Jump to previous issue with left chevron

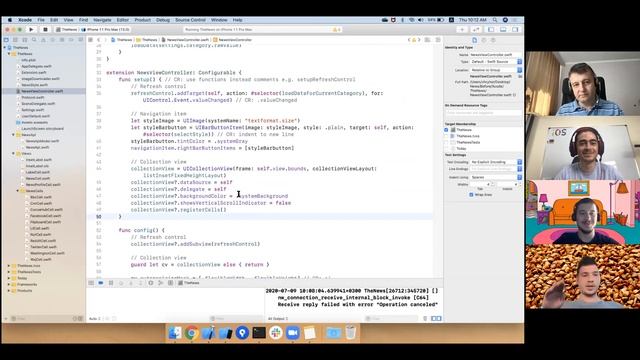(x=409, y=40)
